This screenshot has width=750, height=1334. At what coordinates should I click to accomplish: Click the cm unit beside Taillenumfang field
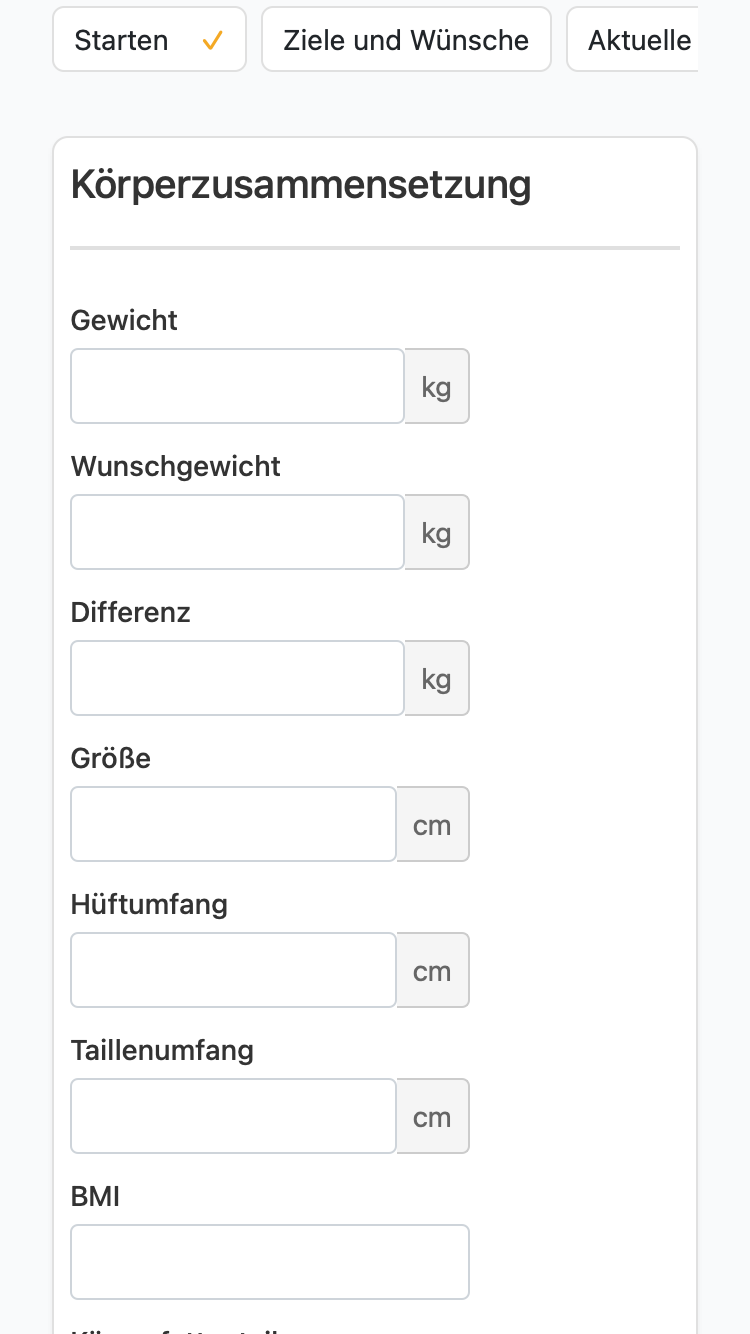pos(433,1116)
